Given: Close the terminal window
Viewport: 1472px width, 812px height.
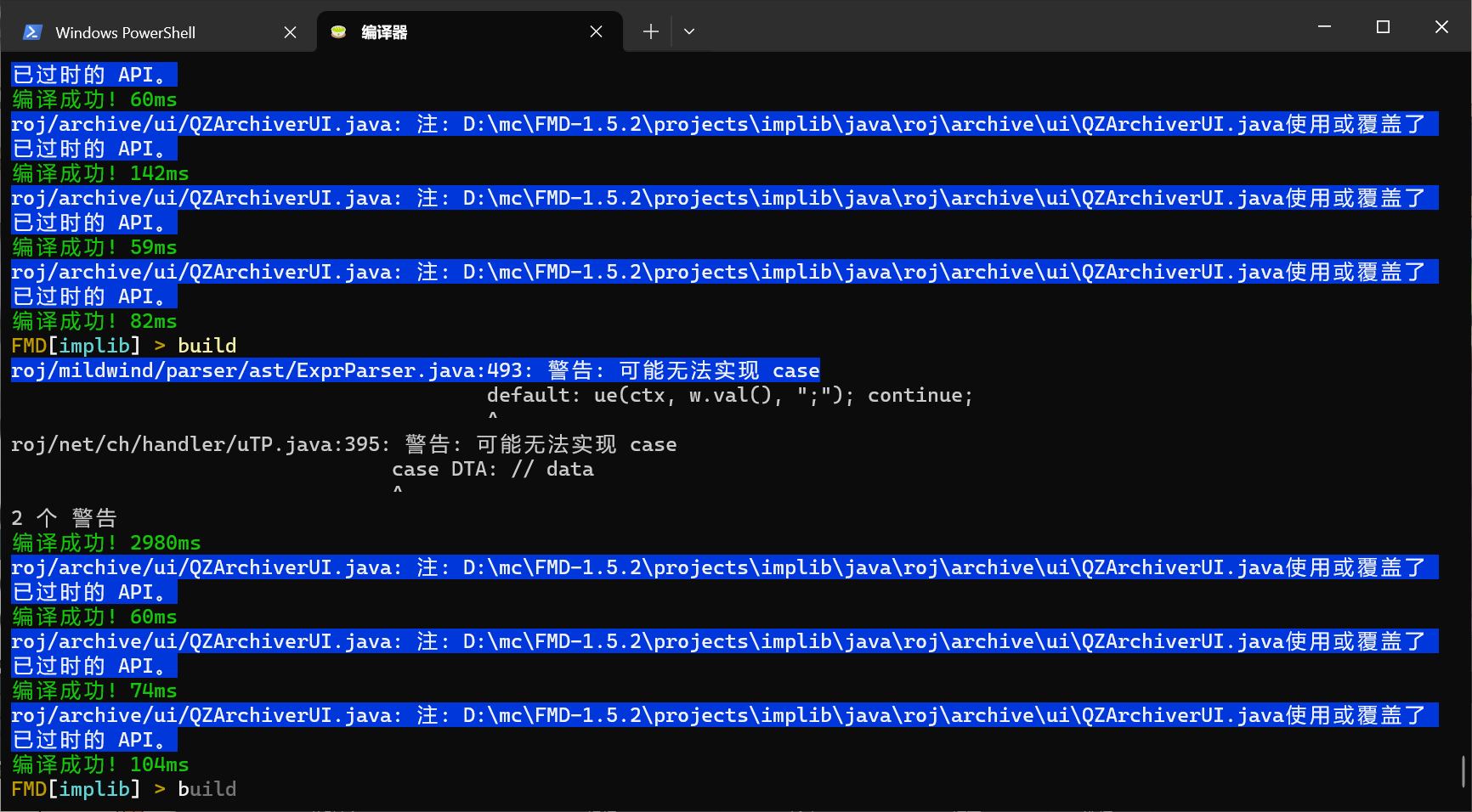Looking at the screenshot, I should pos(1441,27).
